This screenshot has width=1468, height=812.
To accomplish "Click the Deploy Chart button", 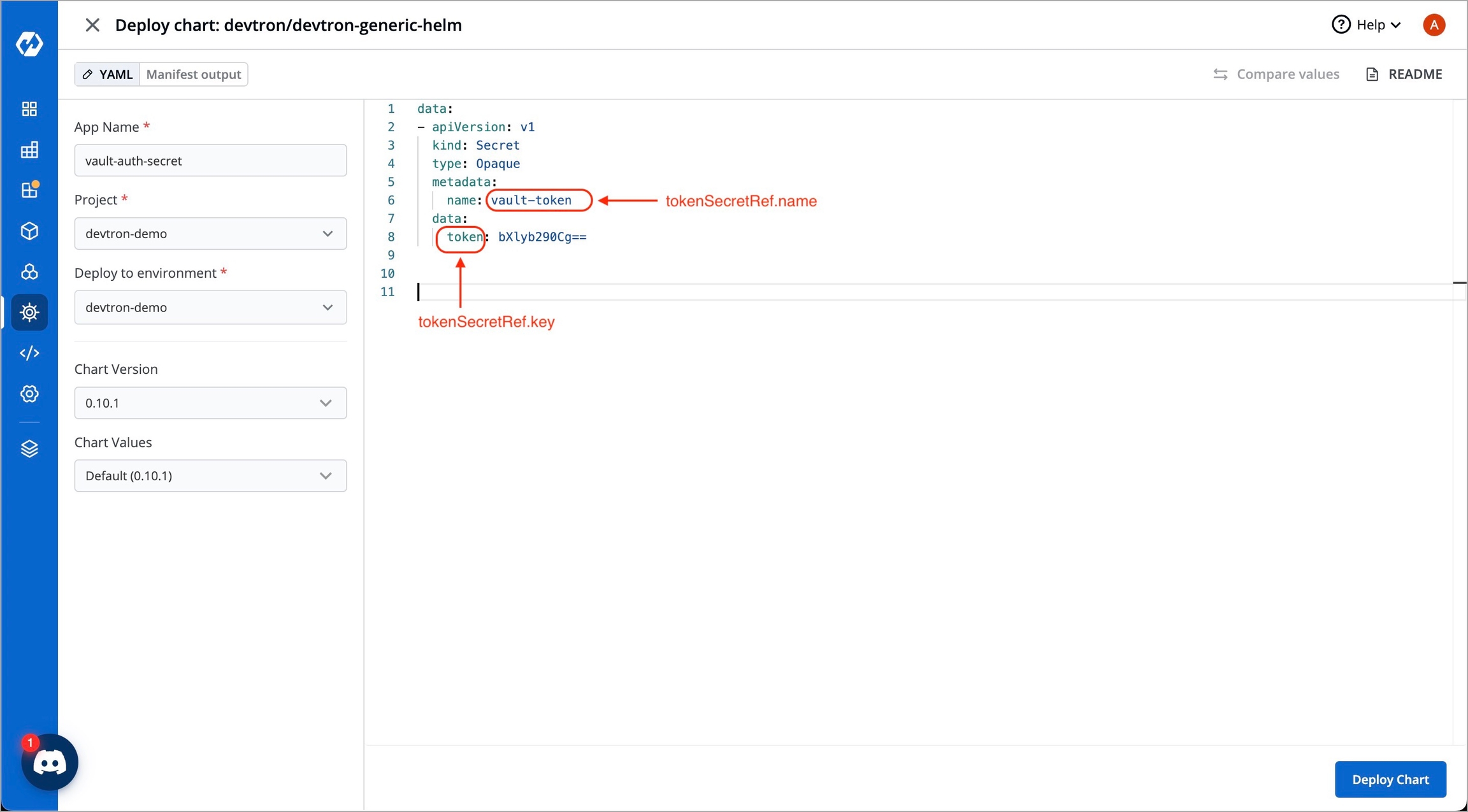I will click(1390, 780).
